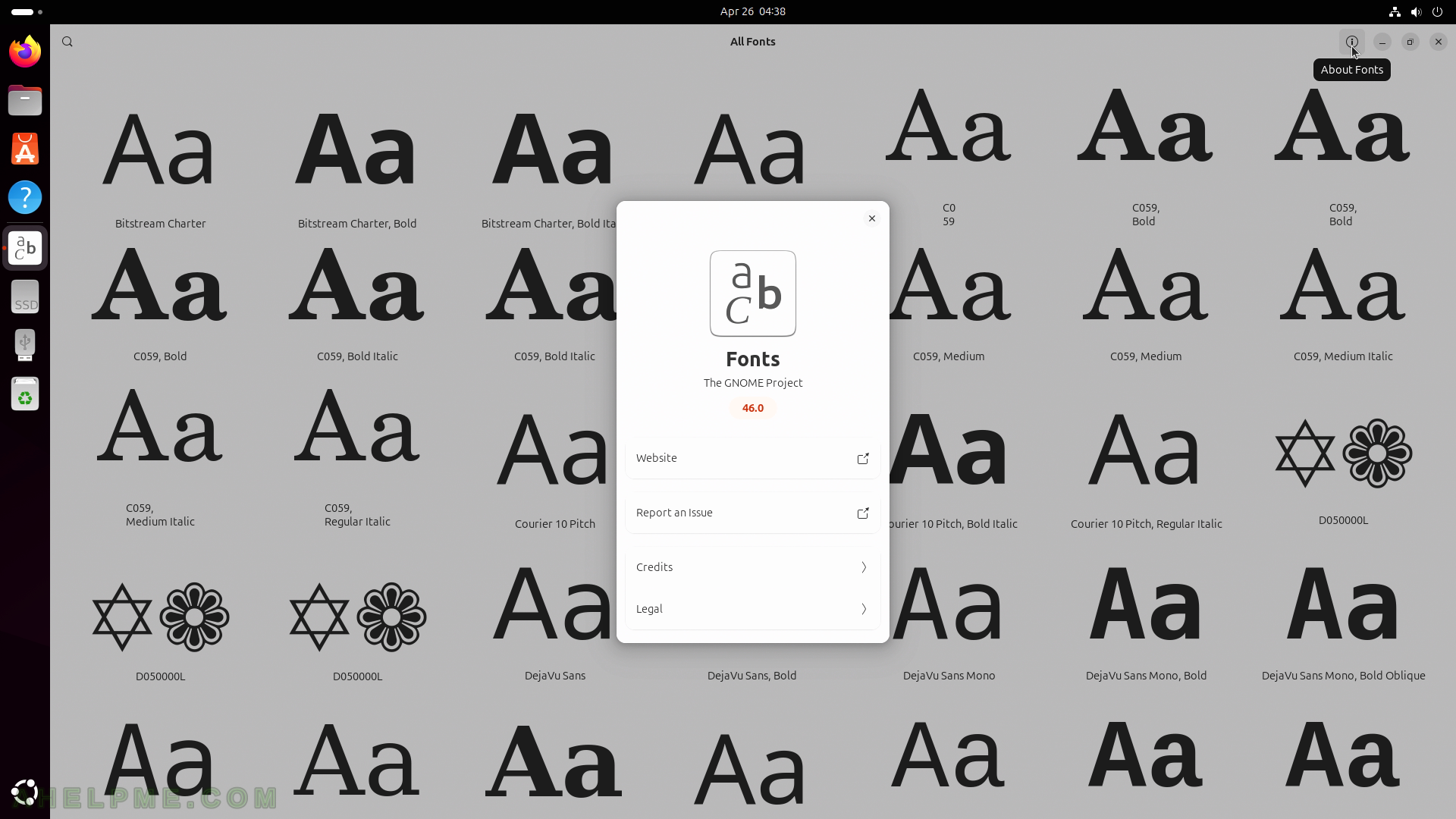This screenshot has height=819, width=1456.
Task: Close the About Fonts dialog
Action: 871,218
